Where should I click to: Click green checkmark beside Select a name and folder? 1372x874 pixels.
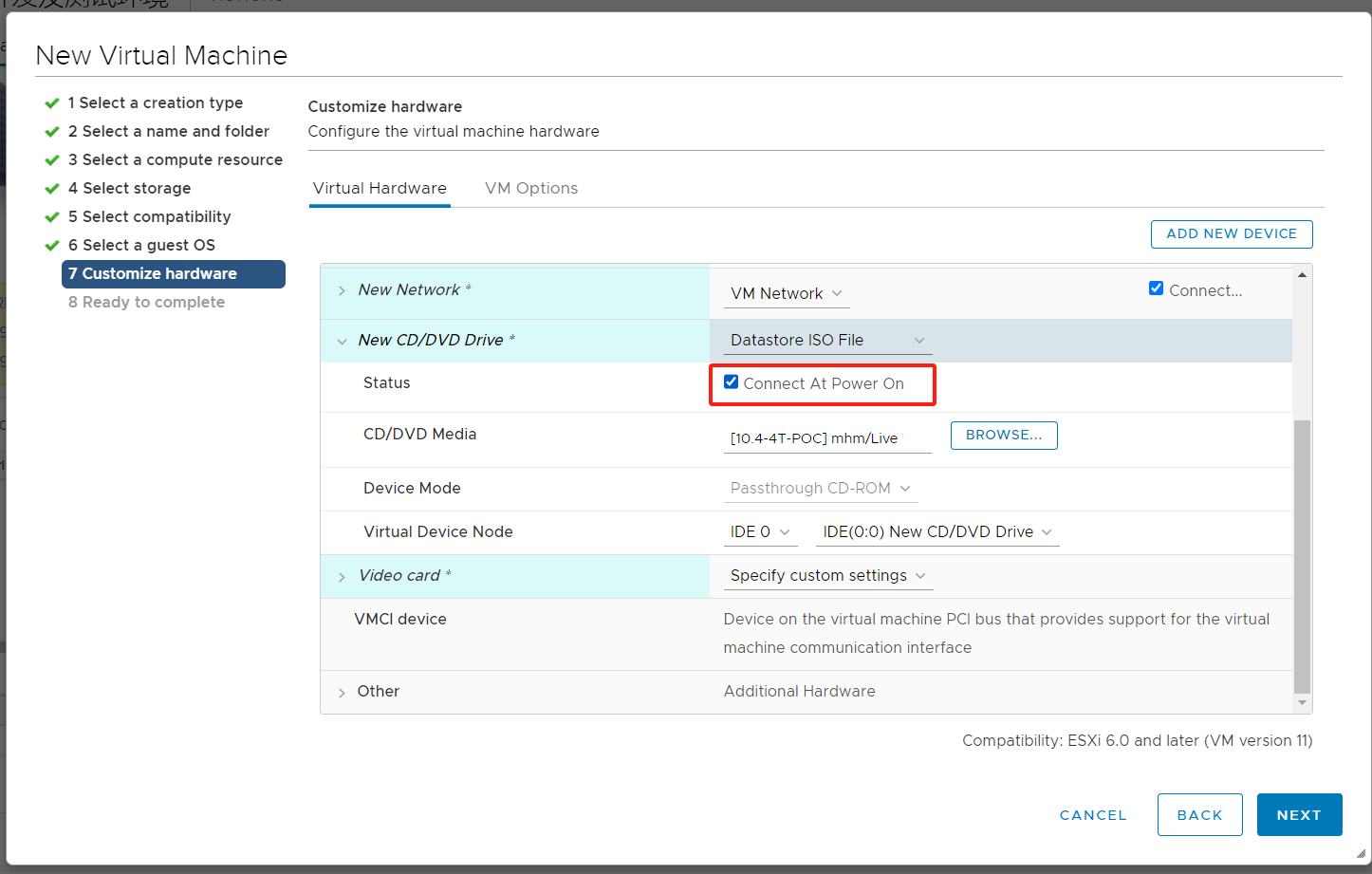[x=52, y=132]
